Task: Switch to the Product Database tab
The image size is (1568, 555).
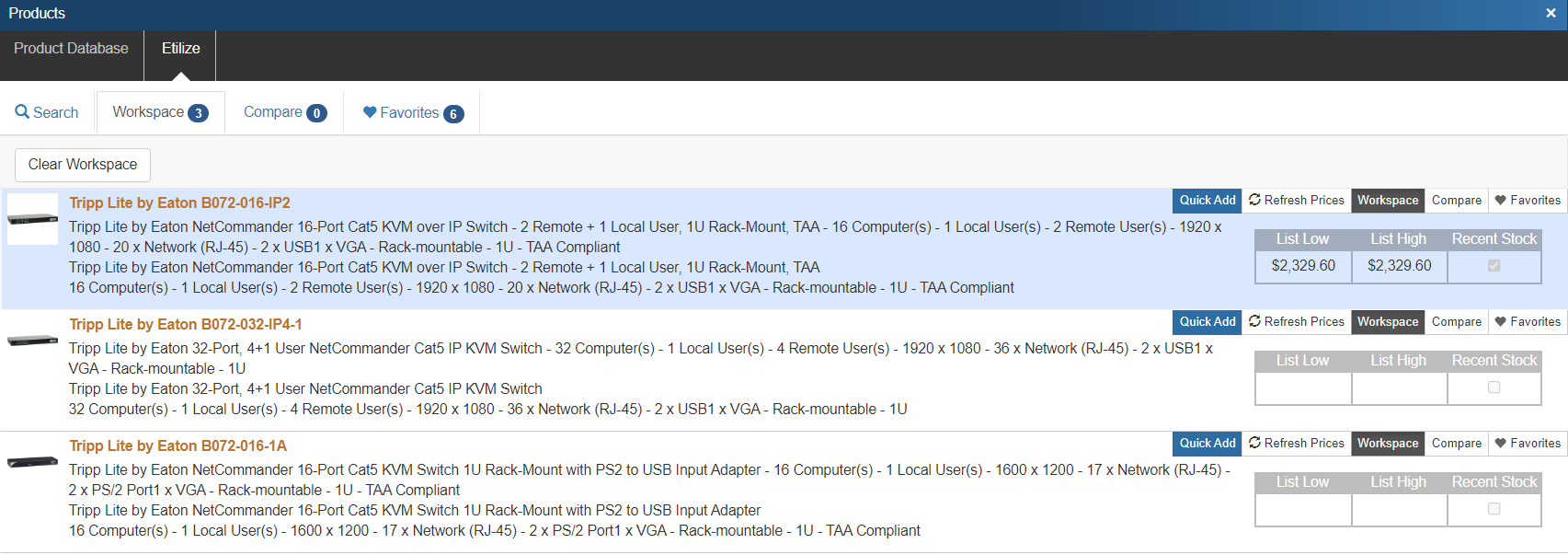Action: [71, 49]
